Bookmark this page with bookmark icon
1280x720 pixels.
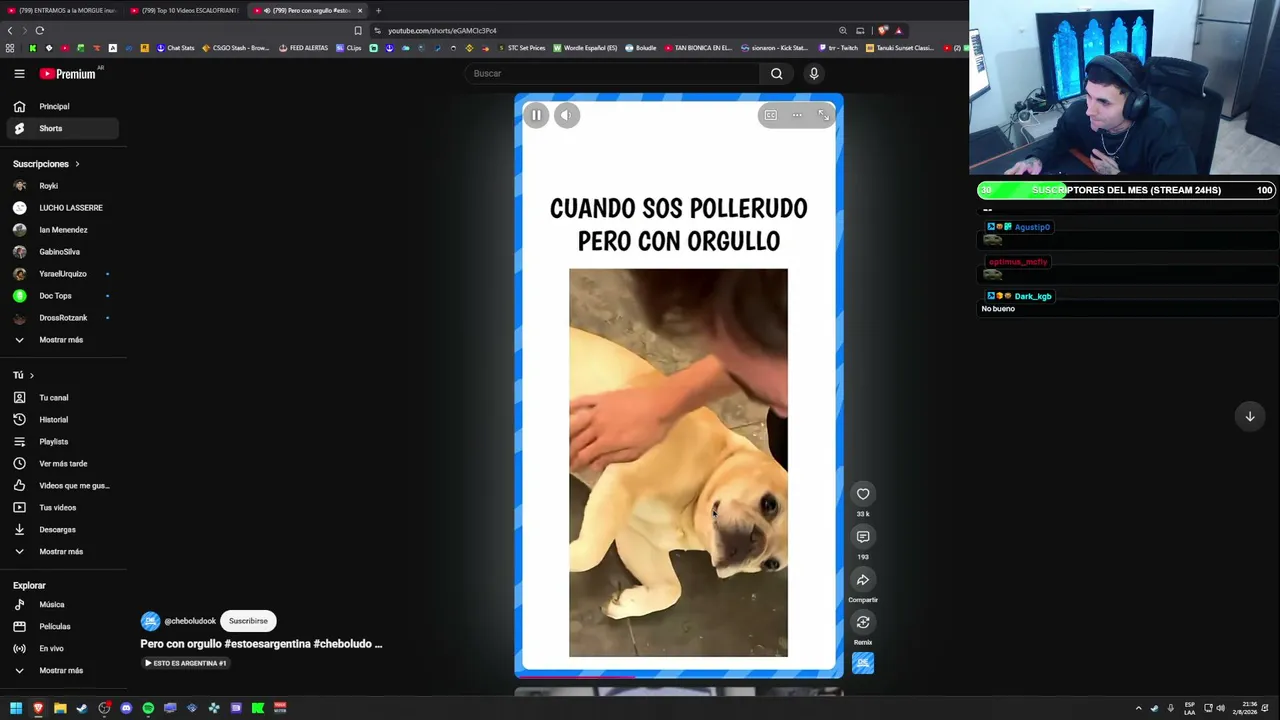[x=358, y=31]
